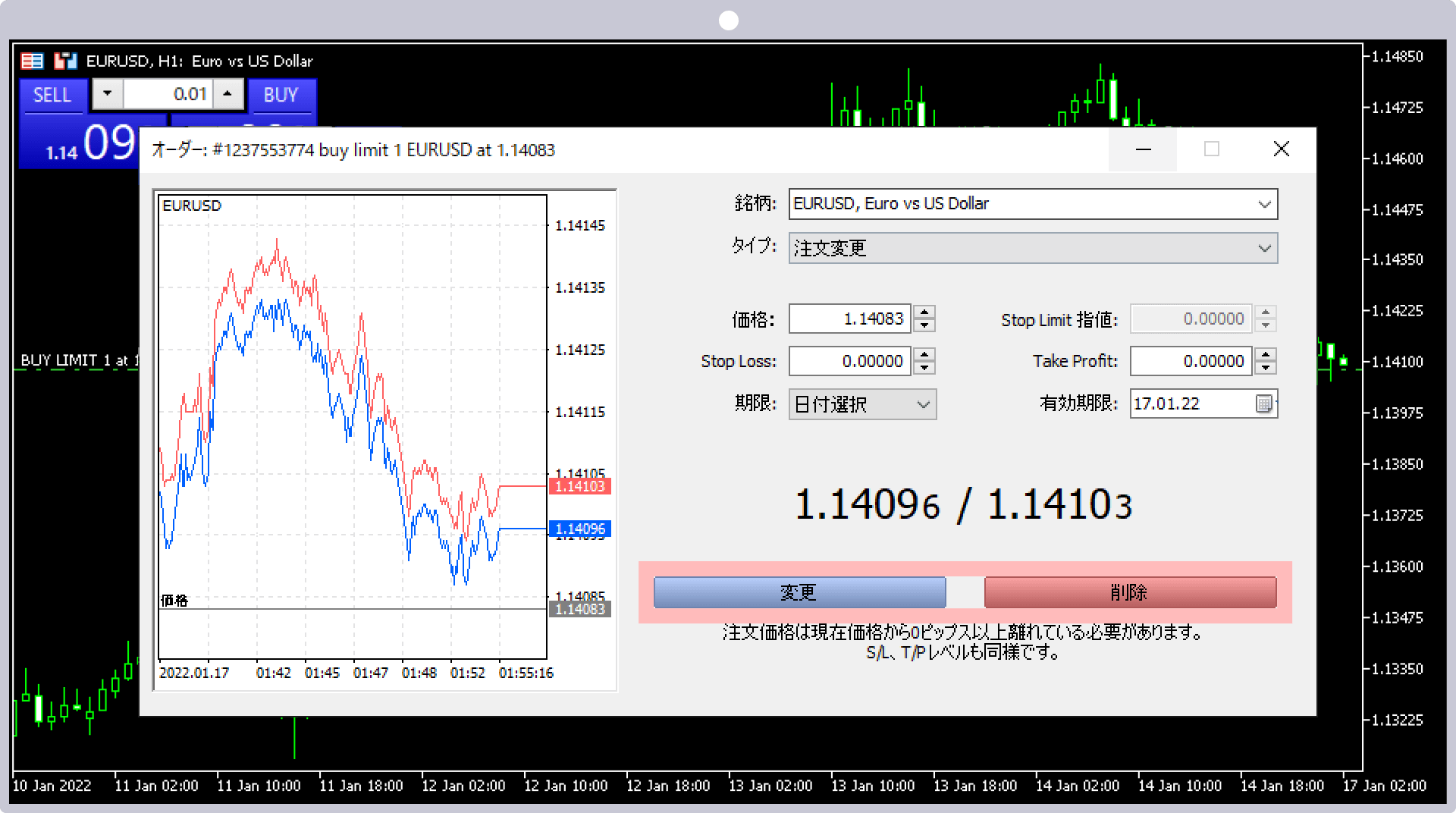Open the calendar picker for 有効期限
The height and width of the screenshot is (813, 1456).
[1264, 404]
